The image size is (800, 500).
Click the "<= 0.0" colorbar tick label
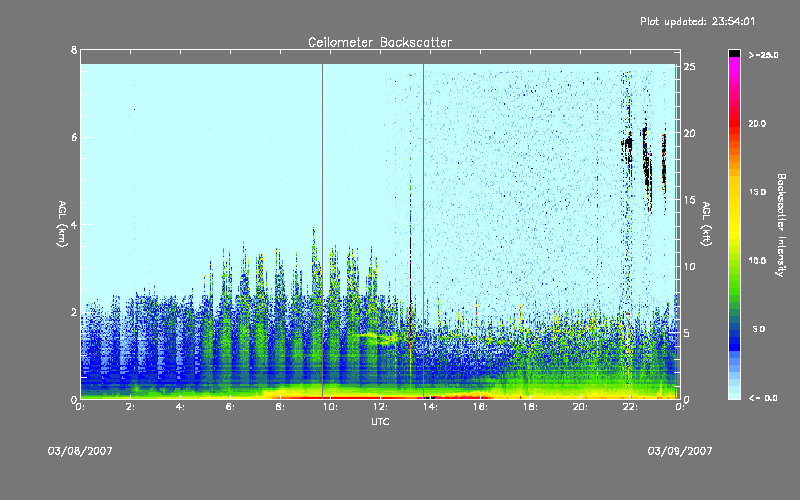tap(763, 398)
